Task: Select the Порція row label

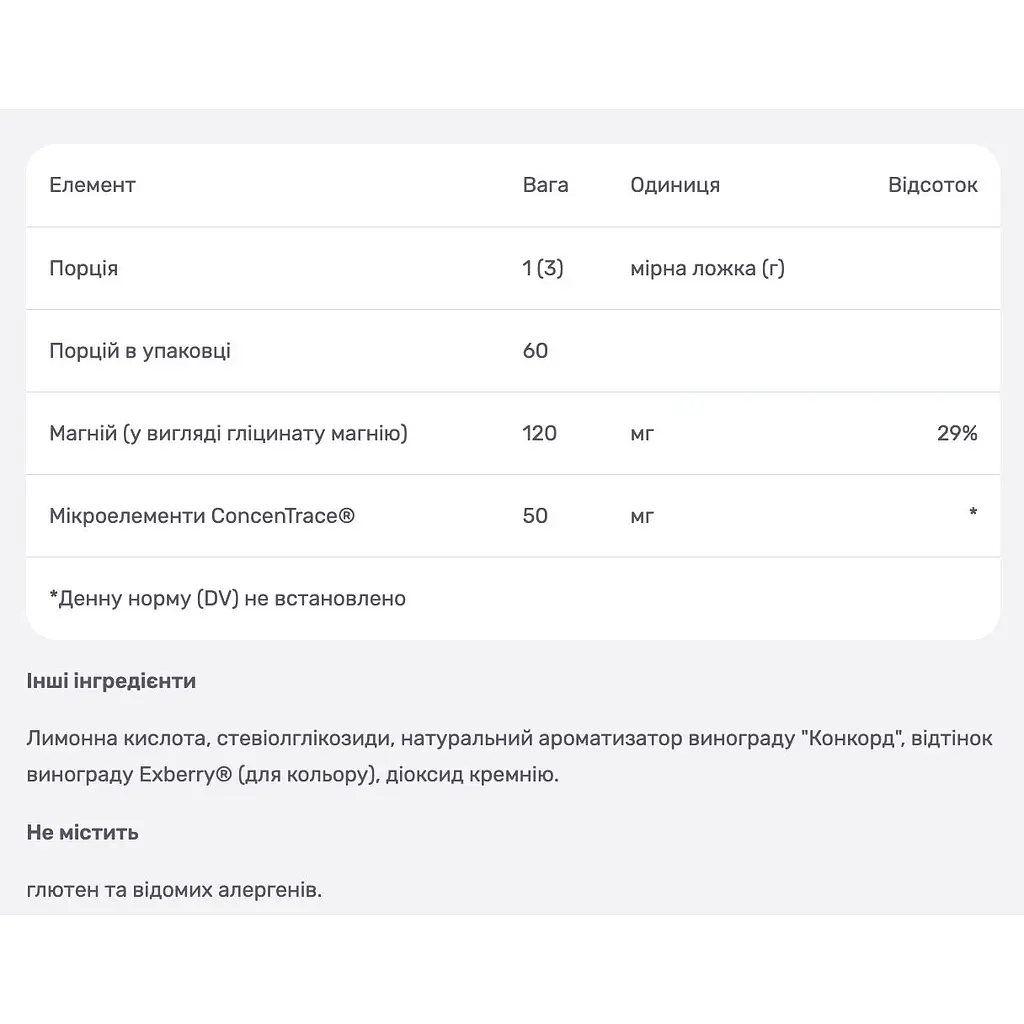Action: click(84, 268)
